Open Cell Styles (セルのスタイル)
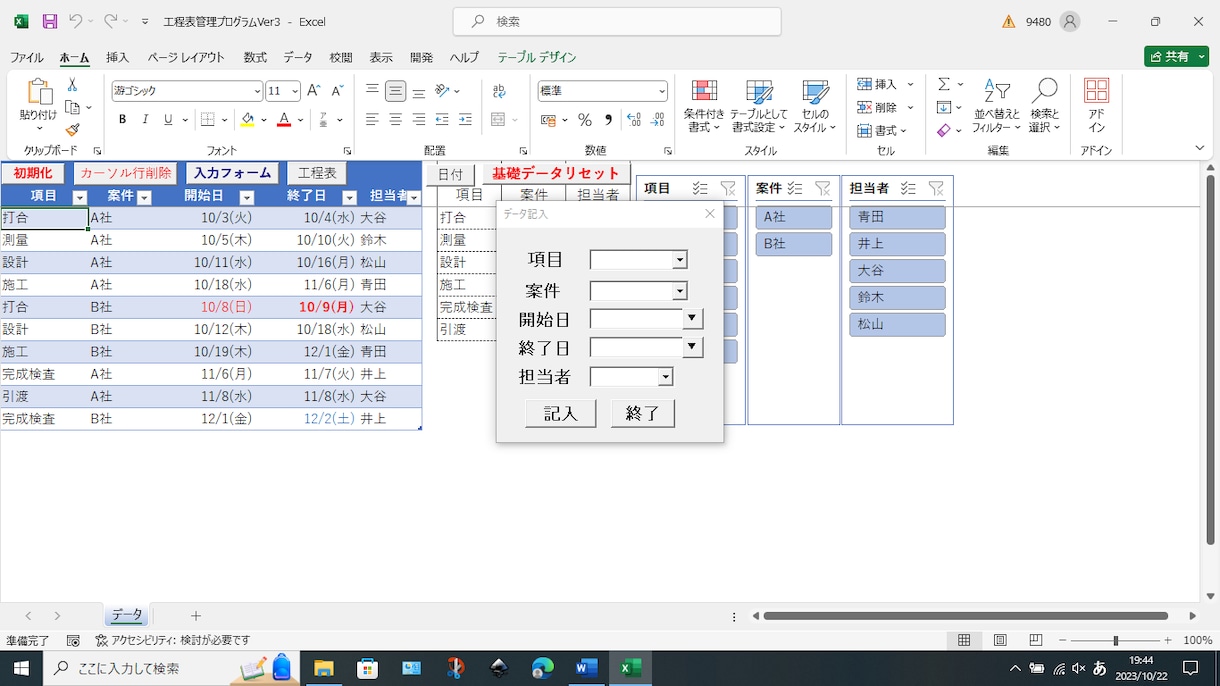This screenshot has width=1220, height=686. [x=815, y=107]
